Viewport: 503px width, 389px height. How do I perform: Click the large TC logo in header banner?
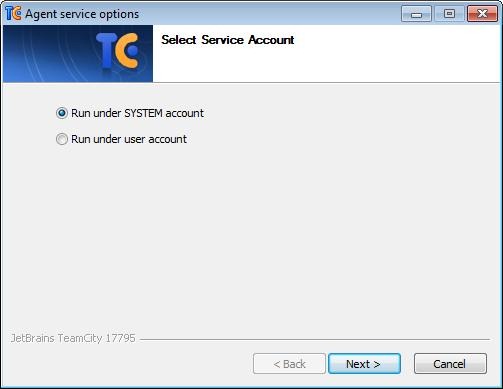pos(117,51)
